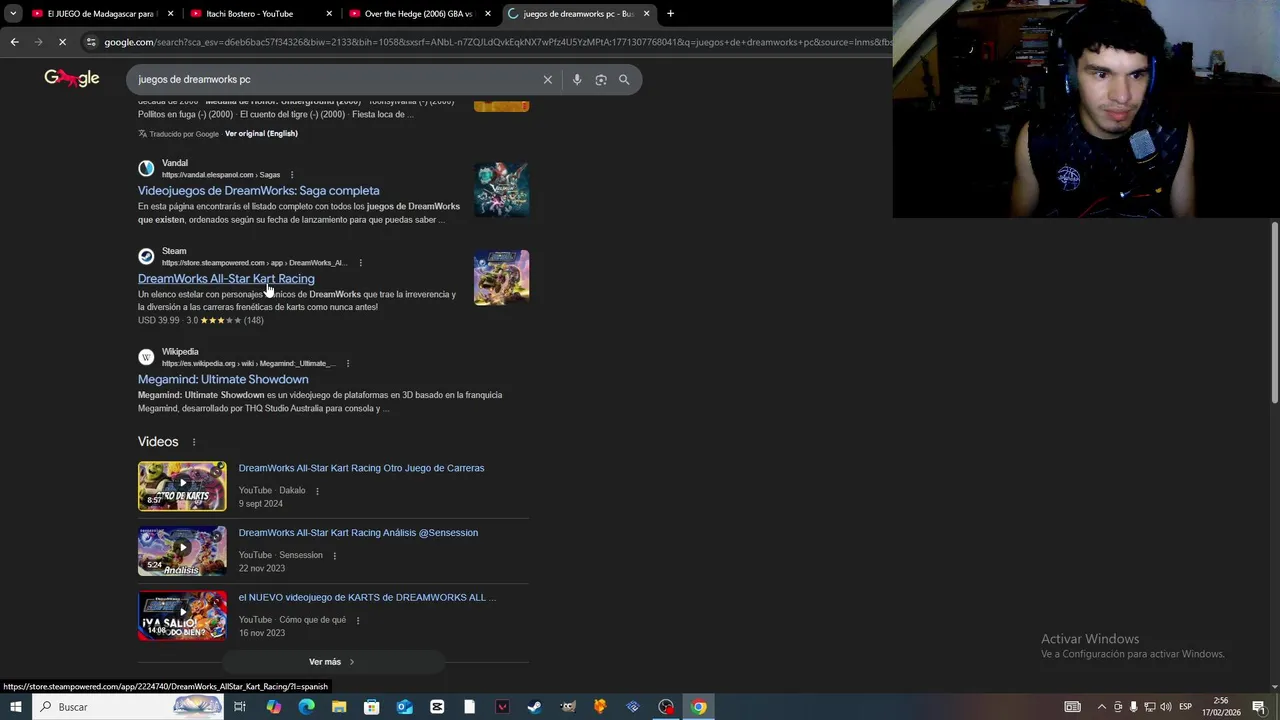Clear the search query with the X
This screenshot has height=720, width=1280.
547,80
